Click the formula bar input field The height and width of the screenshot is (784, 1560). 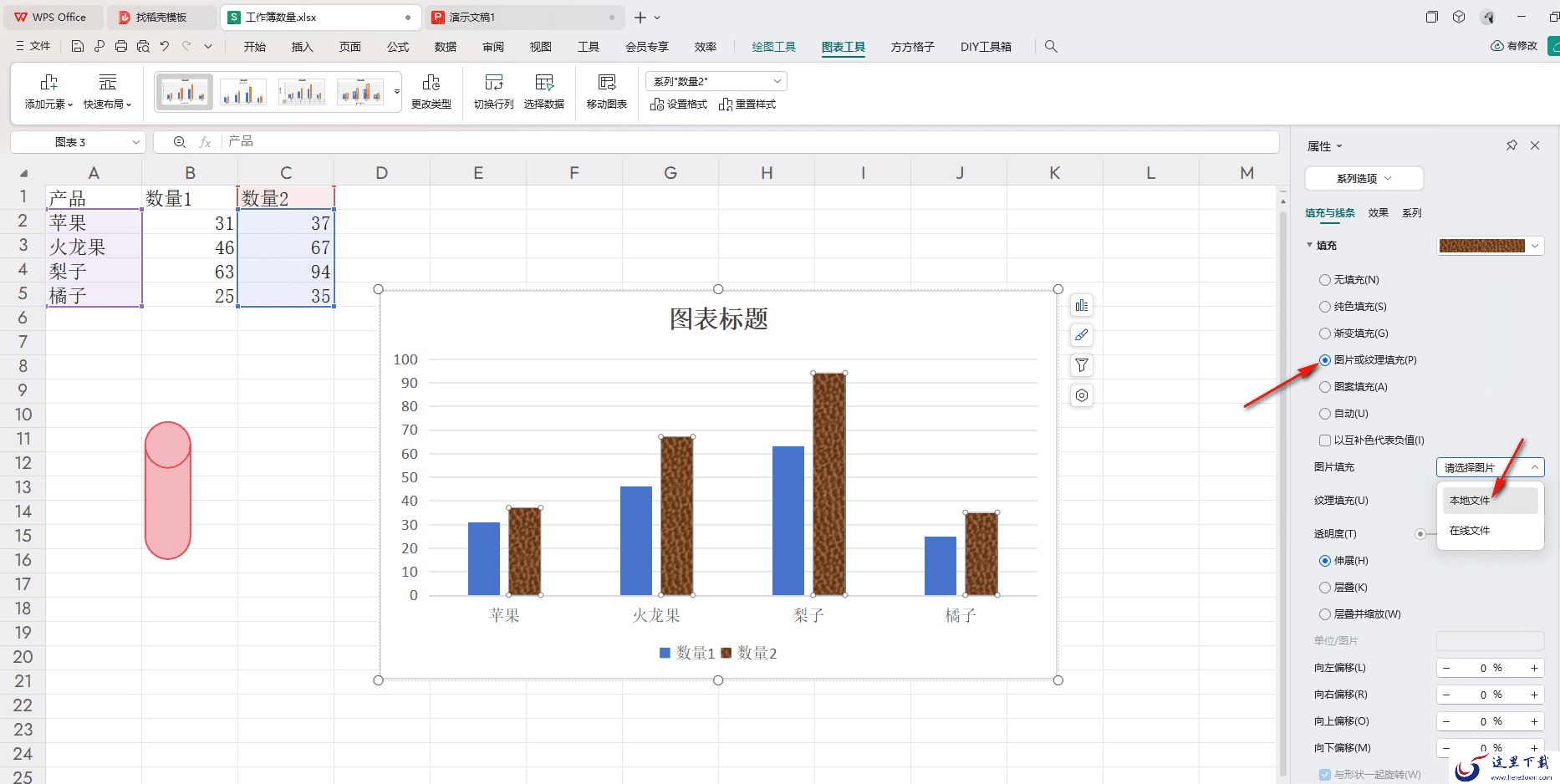(x=749, y=142)
